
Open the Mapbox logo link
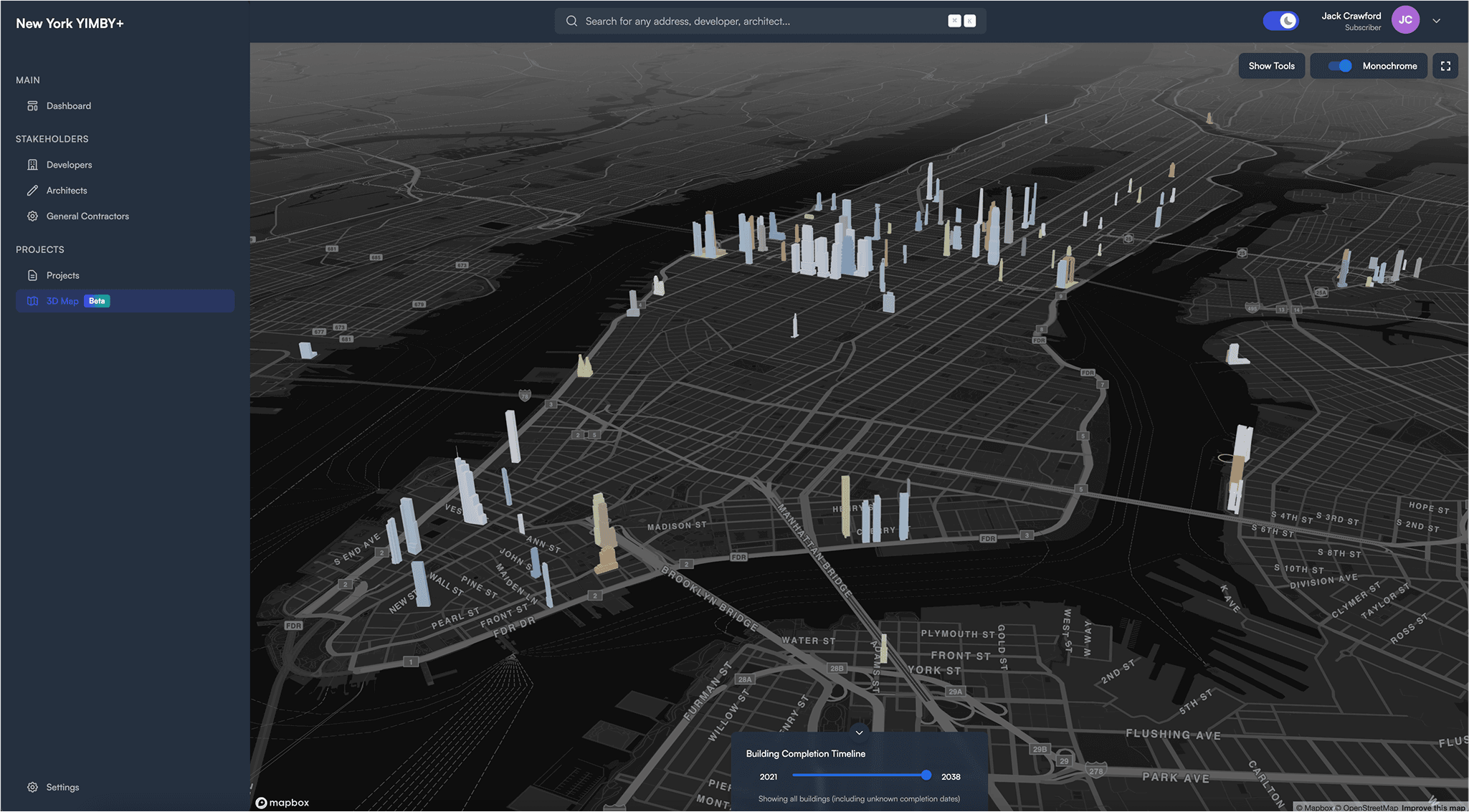(x=282, y=803)
